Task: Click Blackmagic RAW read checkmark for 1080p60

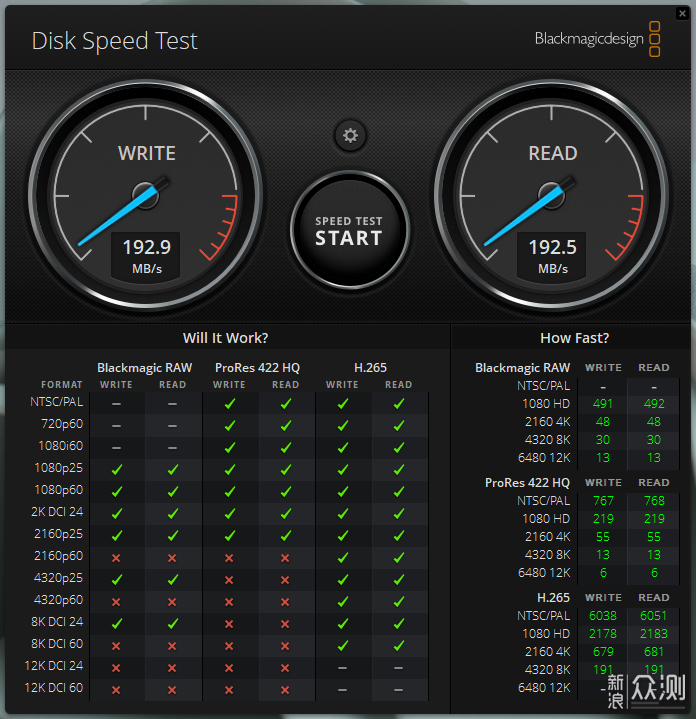Action: [x=173, y=492]
